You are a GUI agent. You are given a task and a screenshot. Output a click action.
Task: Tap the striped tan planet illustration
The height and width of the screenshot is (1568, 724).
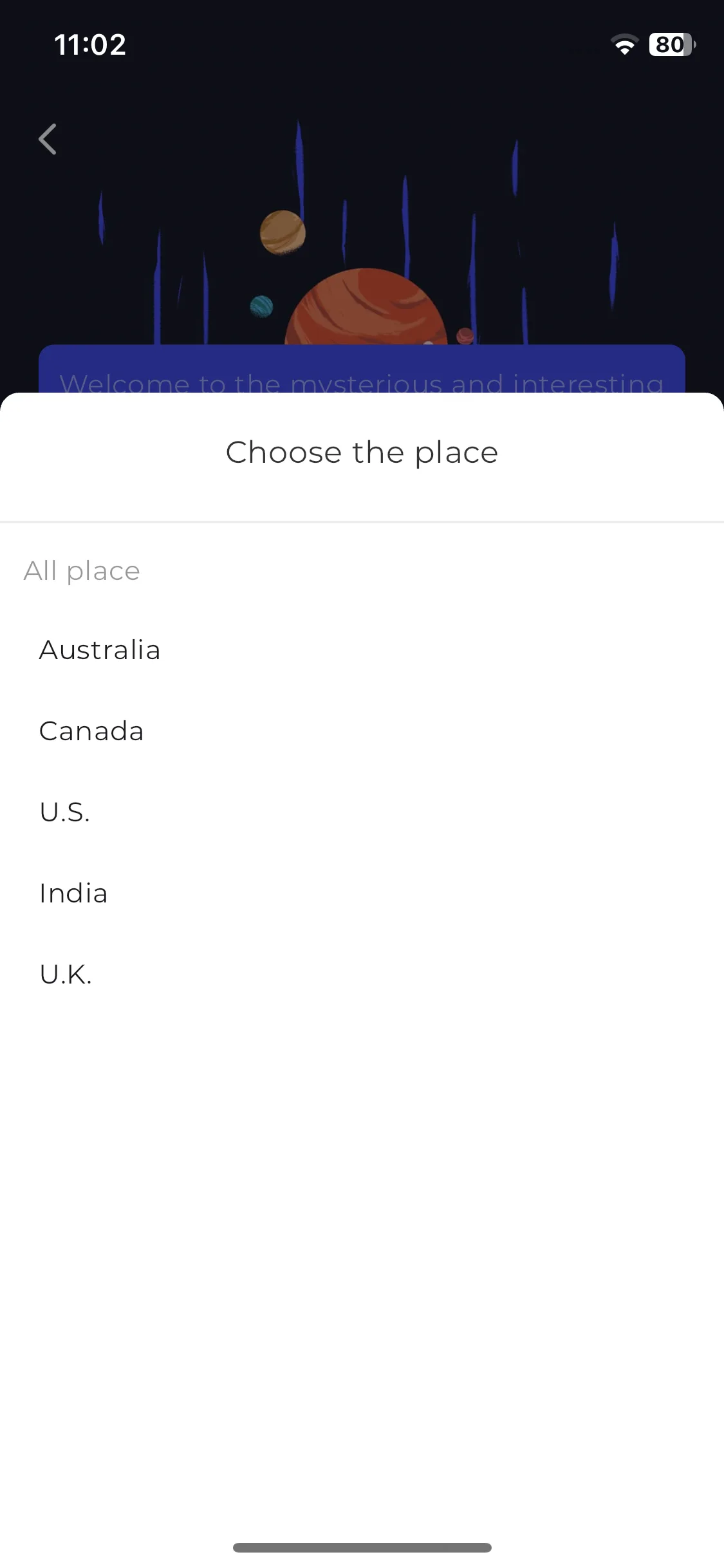283,232
